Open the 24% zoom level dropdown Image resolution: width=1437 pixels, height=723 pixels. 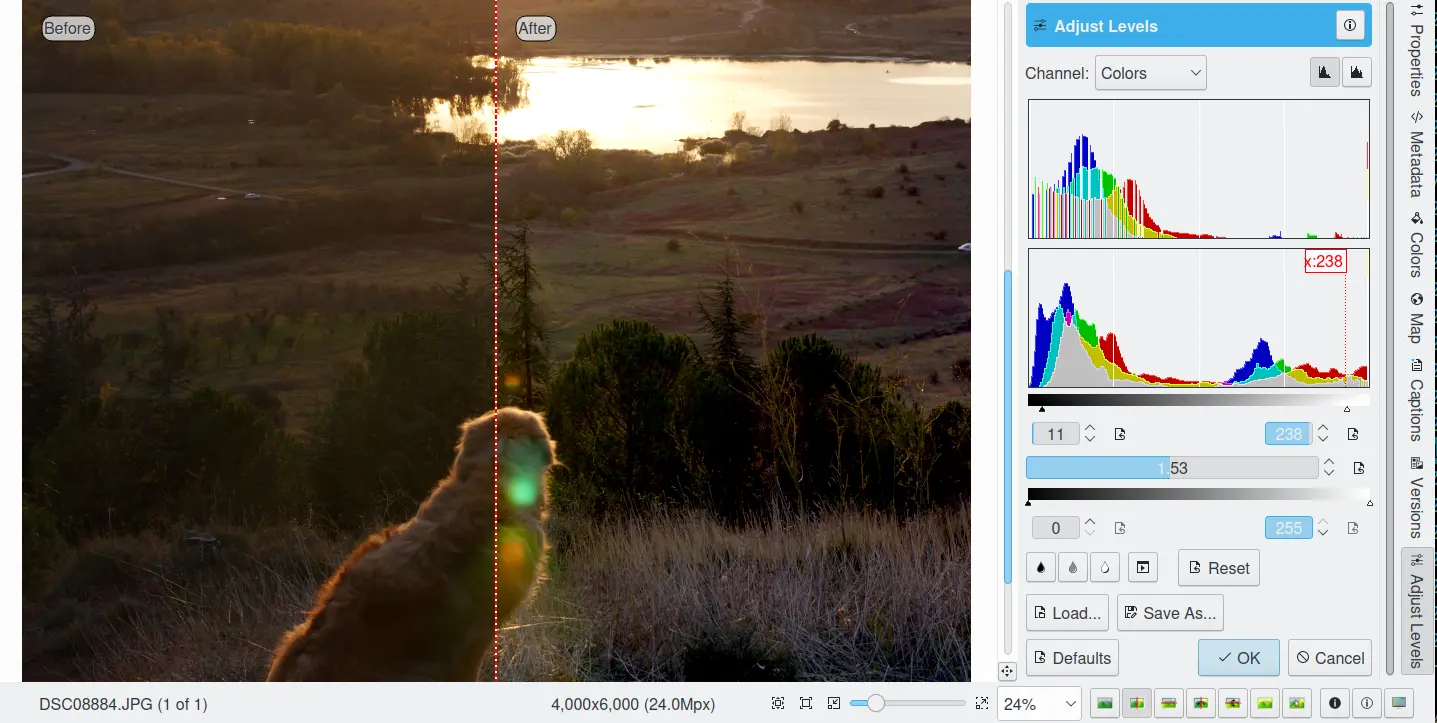[1039, 704]
